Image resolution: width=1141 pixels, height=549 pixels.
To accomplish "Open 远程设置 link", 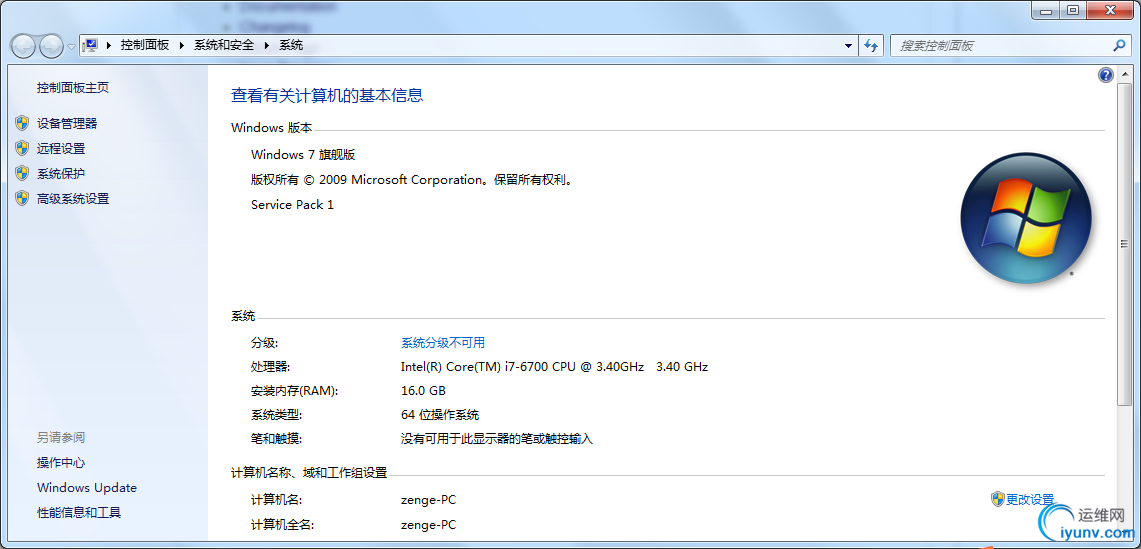I will (61, 149).
